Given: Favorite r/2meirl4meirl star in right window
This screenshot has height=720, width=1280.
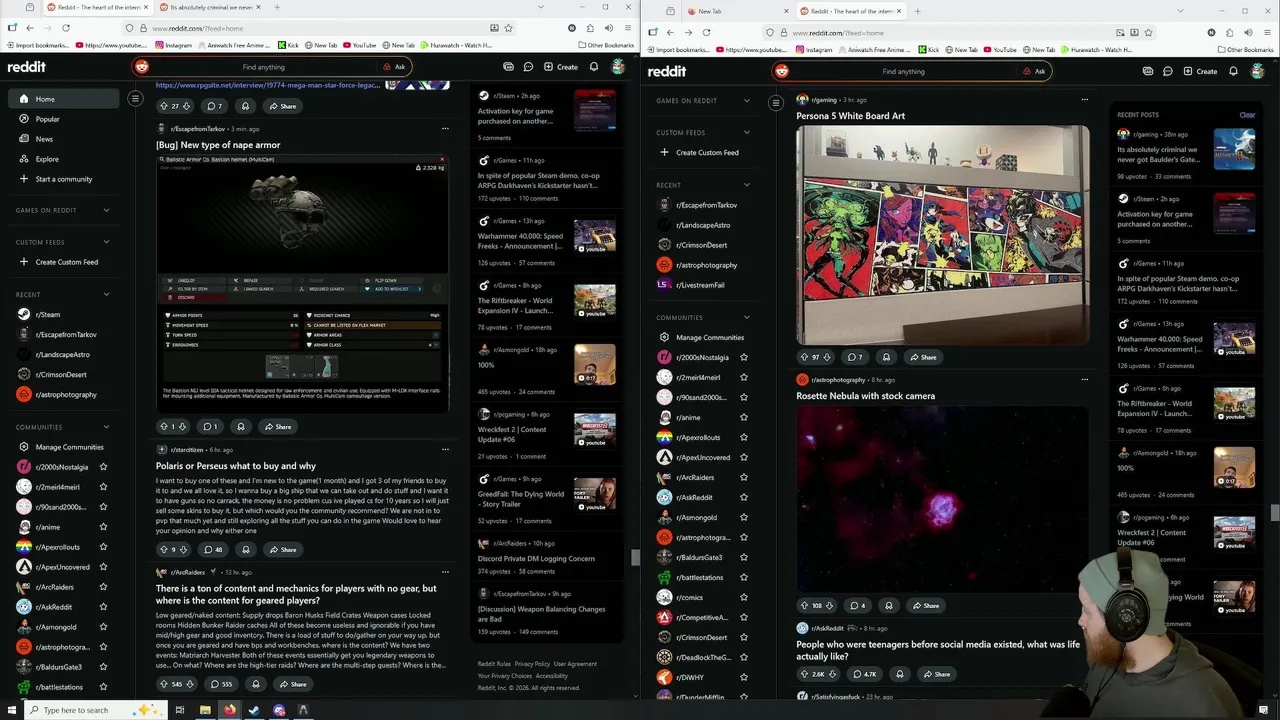Looking at the screenshot, I should click(x=743, y=377).
